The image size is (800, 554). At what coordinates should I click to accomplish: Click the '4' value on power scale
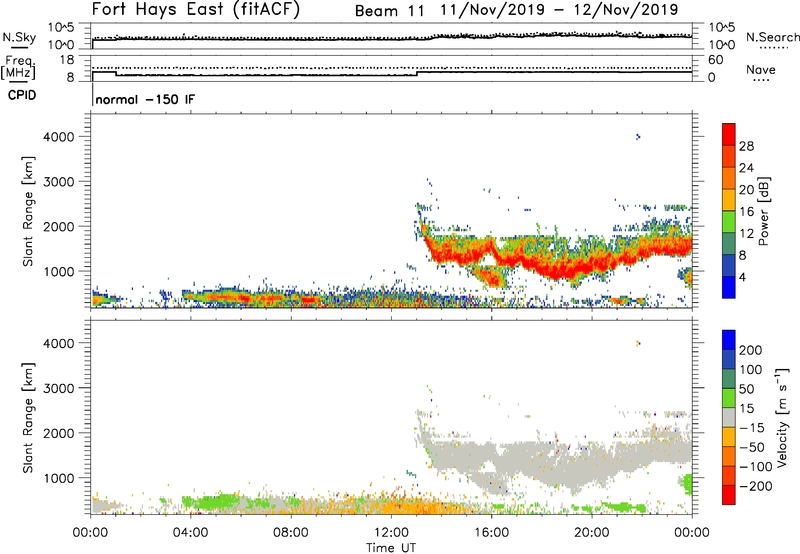click(742, 277)
